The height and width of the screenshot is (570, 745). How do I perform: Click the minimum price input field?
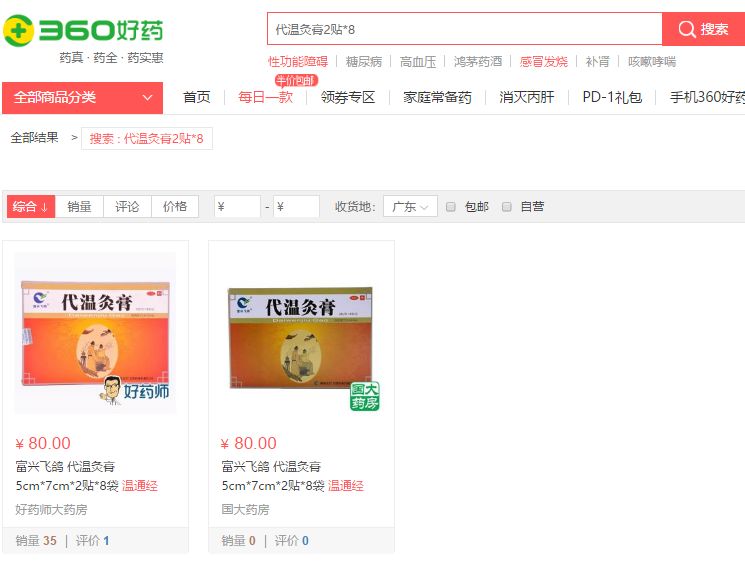pos(237,207)
